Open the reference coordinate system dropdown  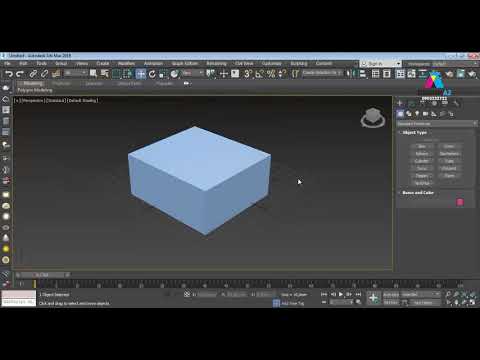pyautogui.click(x=193, y=73)
